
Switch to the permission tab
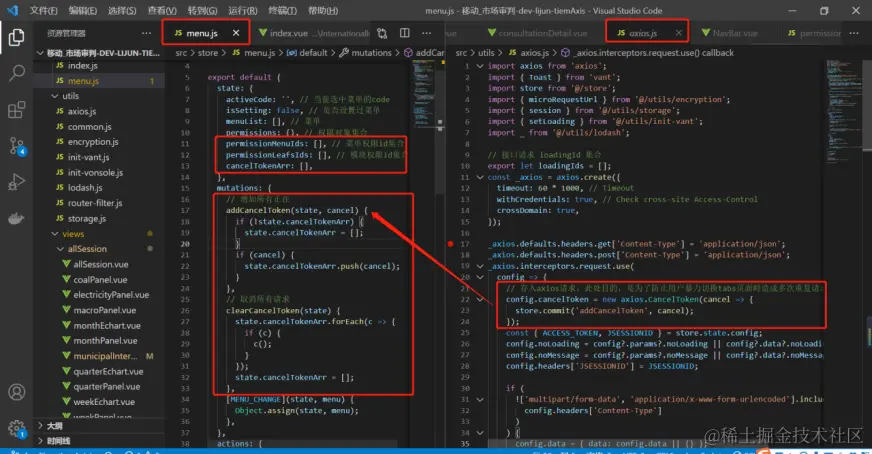814,33
